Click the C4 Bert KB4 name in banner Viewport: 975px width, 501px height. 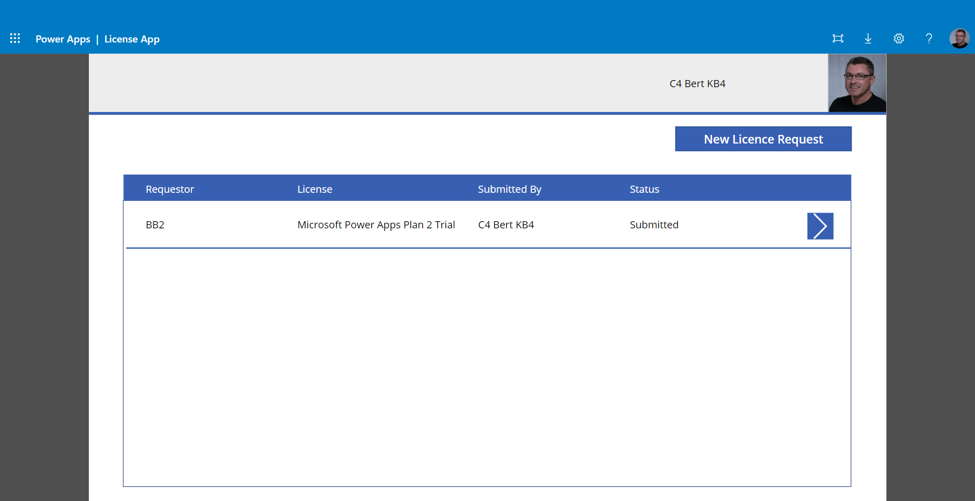click(697, 84)
